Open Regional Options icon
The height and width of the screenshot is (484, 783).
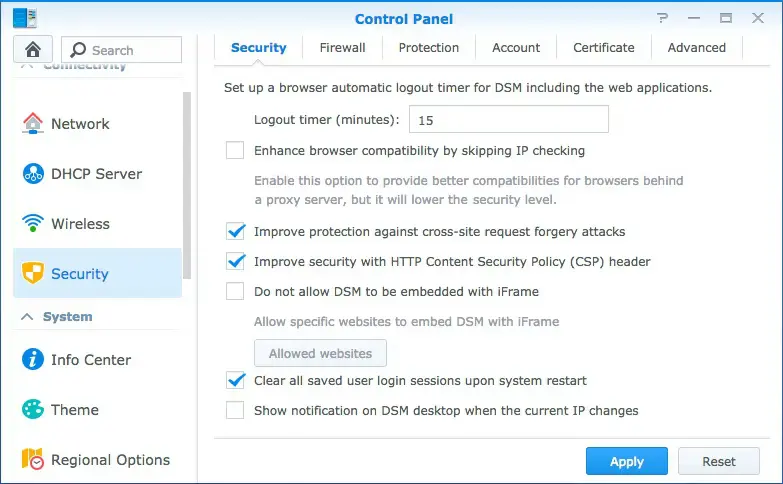click(33, 460)
